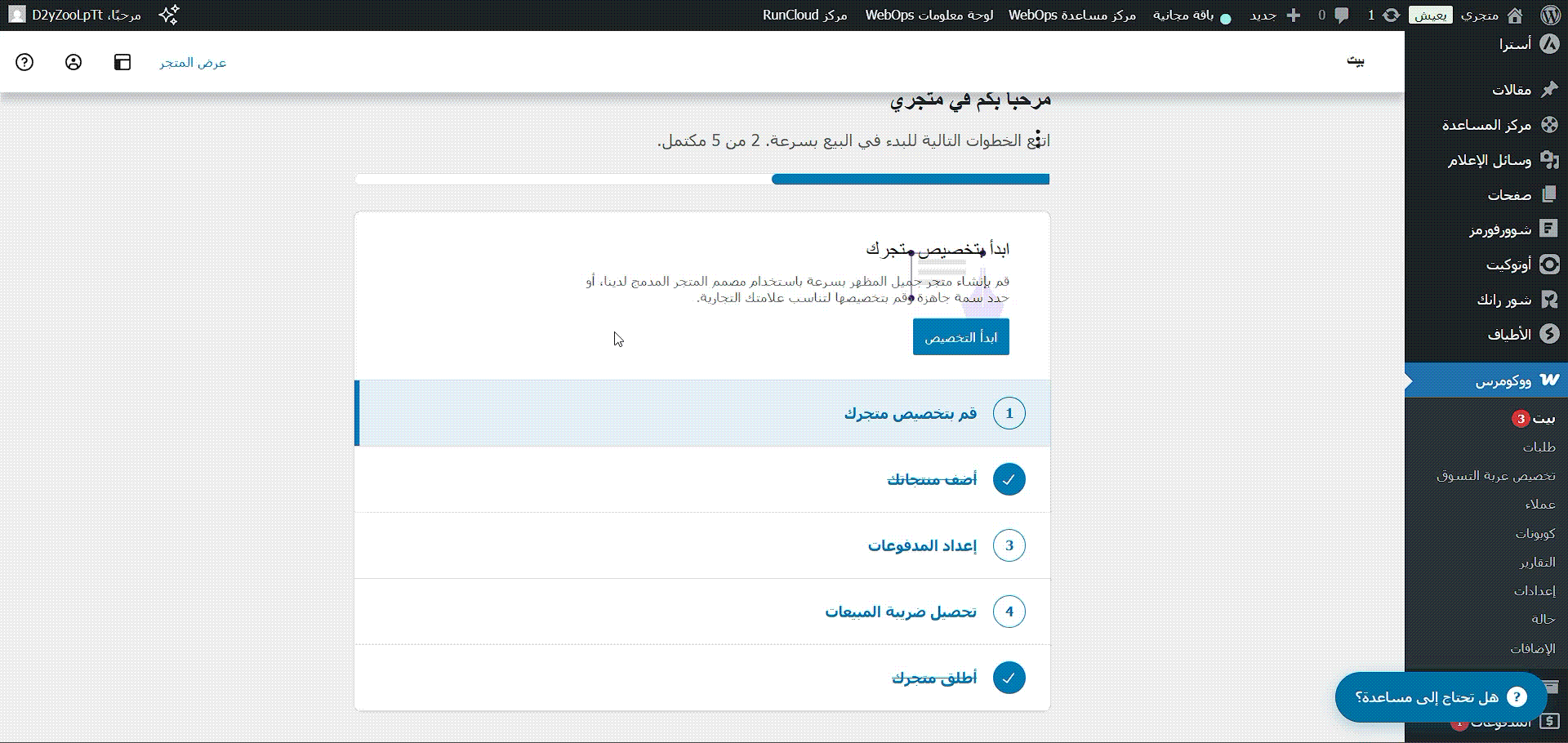Open the help question-mark icon in header

click(x=24, y=62)
